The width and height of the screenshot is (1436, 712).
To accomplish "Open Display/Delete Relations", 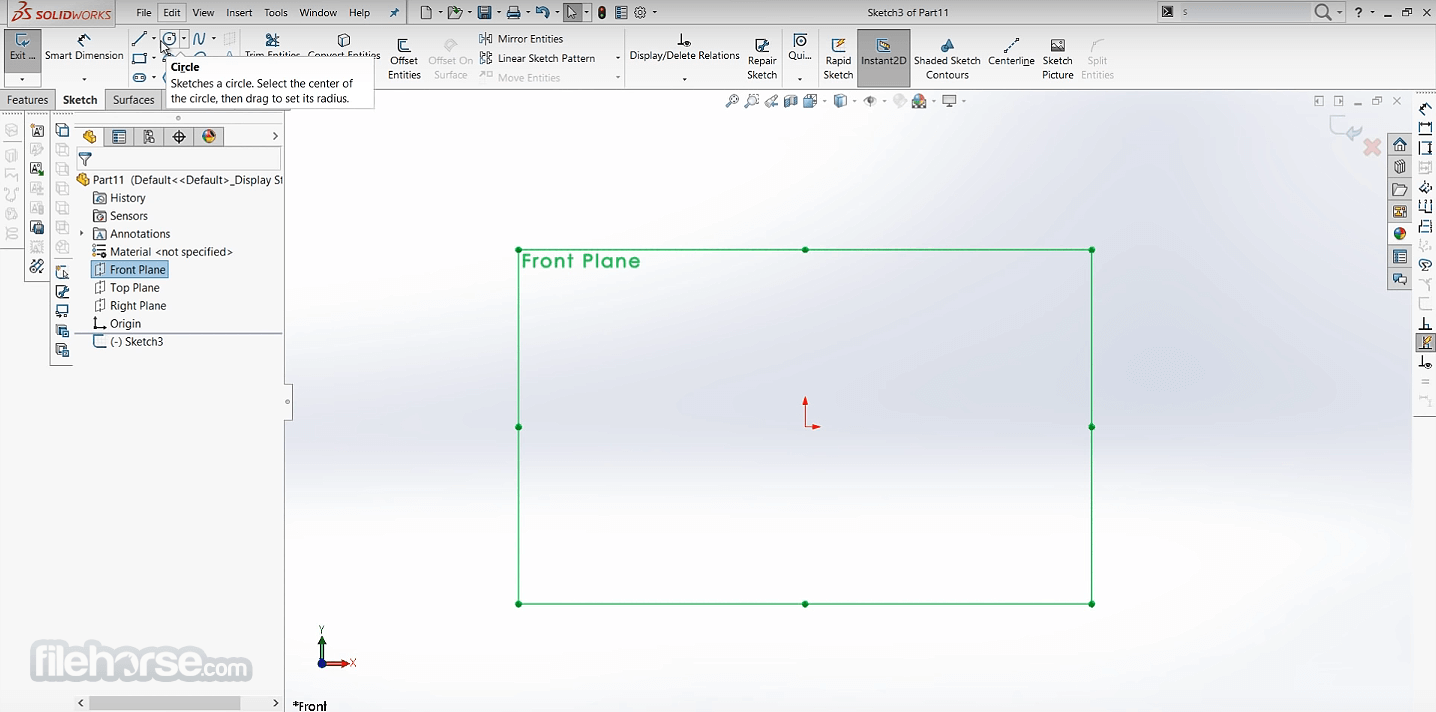I will pos(684,47).
